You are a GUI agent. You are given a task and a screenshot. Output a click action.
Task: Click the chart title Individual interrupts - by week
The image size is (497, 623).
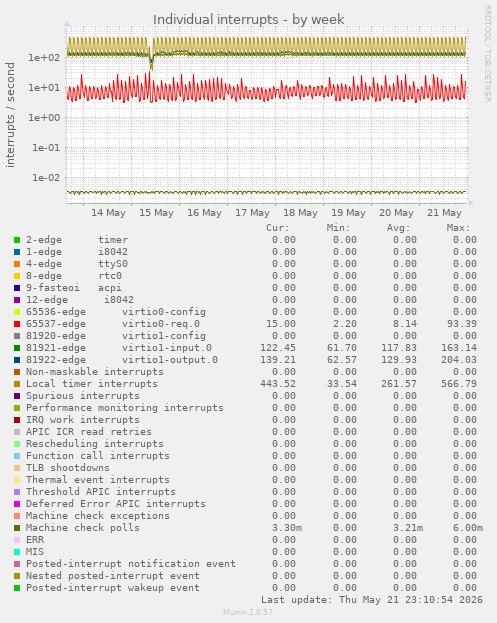click(x=249, y=19)
